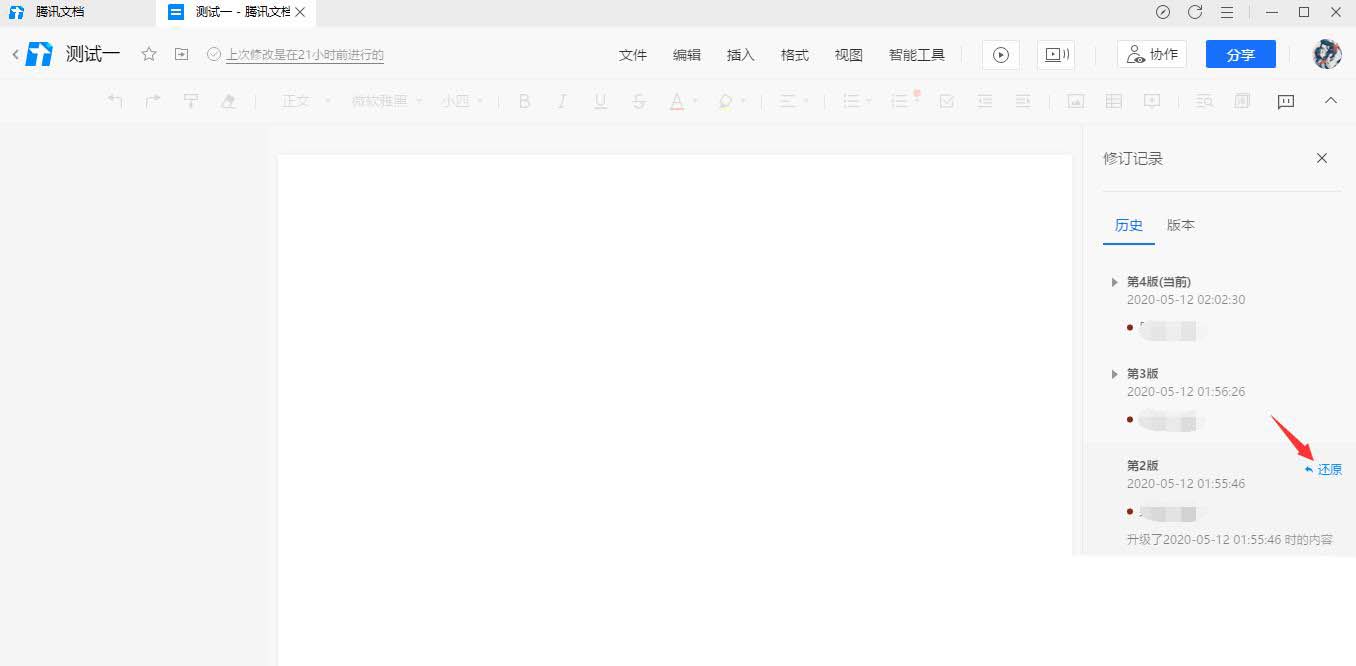Click the 测试一 document title
This screenshot has height=666, width=1356.
(93, 54)
